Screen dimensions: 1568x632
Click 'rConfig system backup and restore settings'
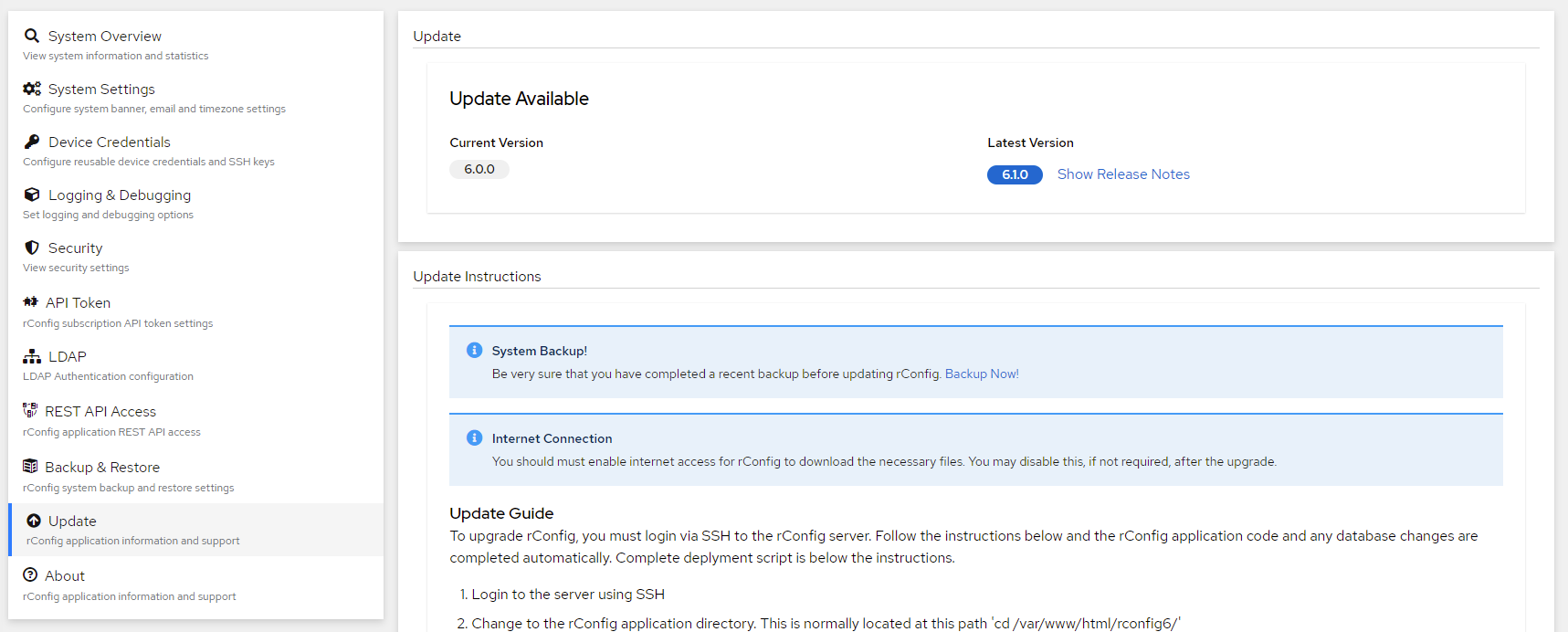(x=128, y=488)
